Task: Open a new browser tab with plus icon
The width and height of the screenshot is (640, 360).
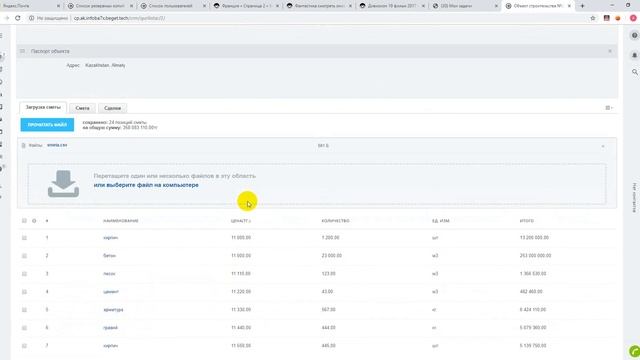Action: [x=582, y=6]
